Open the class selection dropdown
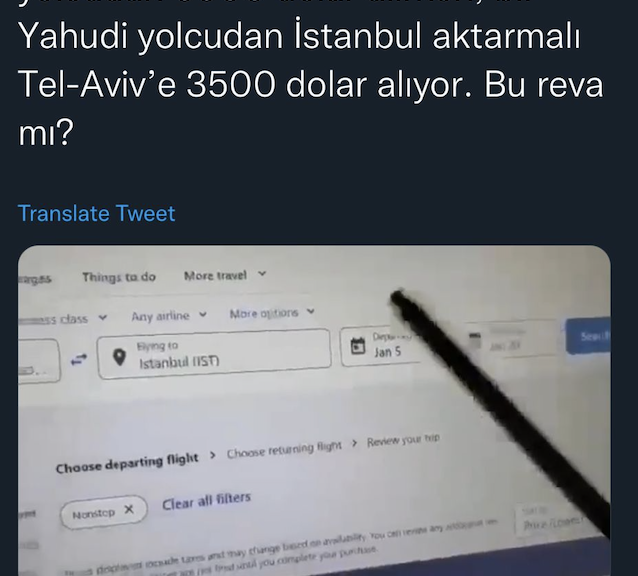638x576 pixels. coord(63,319)
